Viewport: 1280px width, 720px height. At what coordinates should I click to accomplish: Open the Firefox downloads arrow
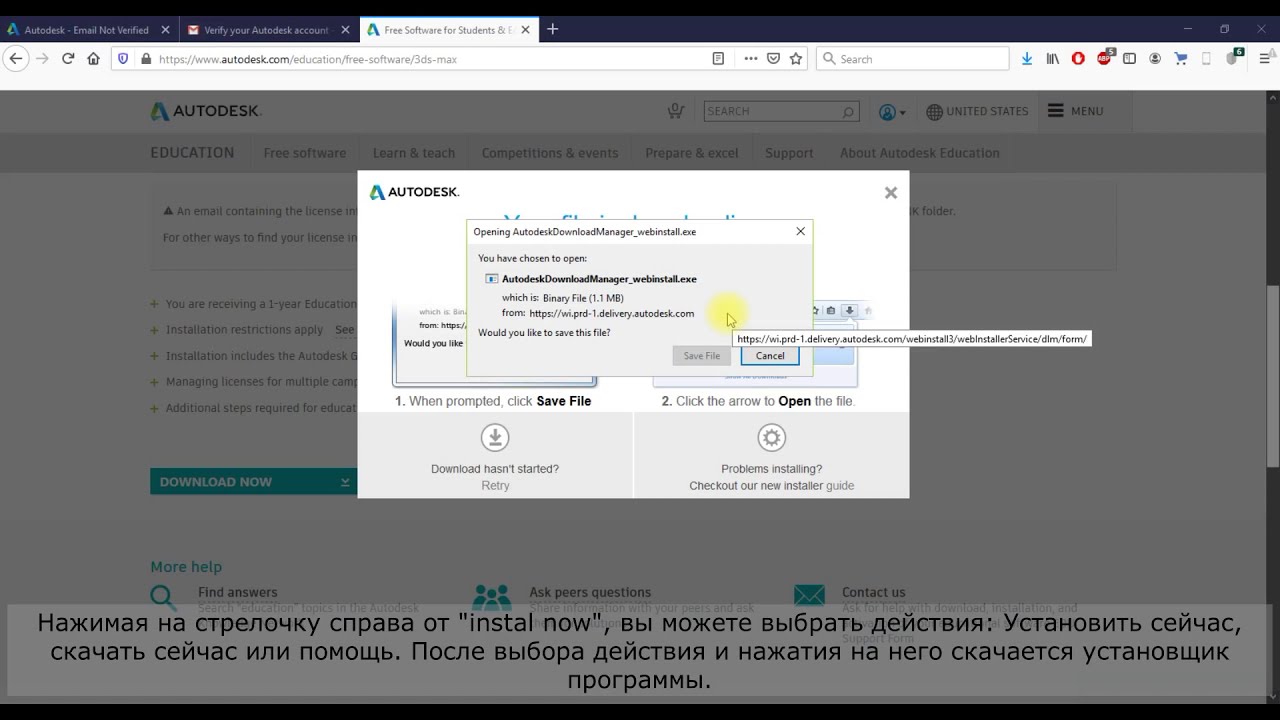pyautogui.click(x=1027, y=59)
